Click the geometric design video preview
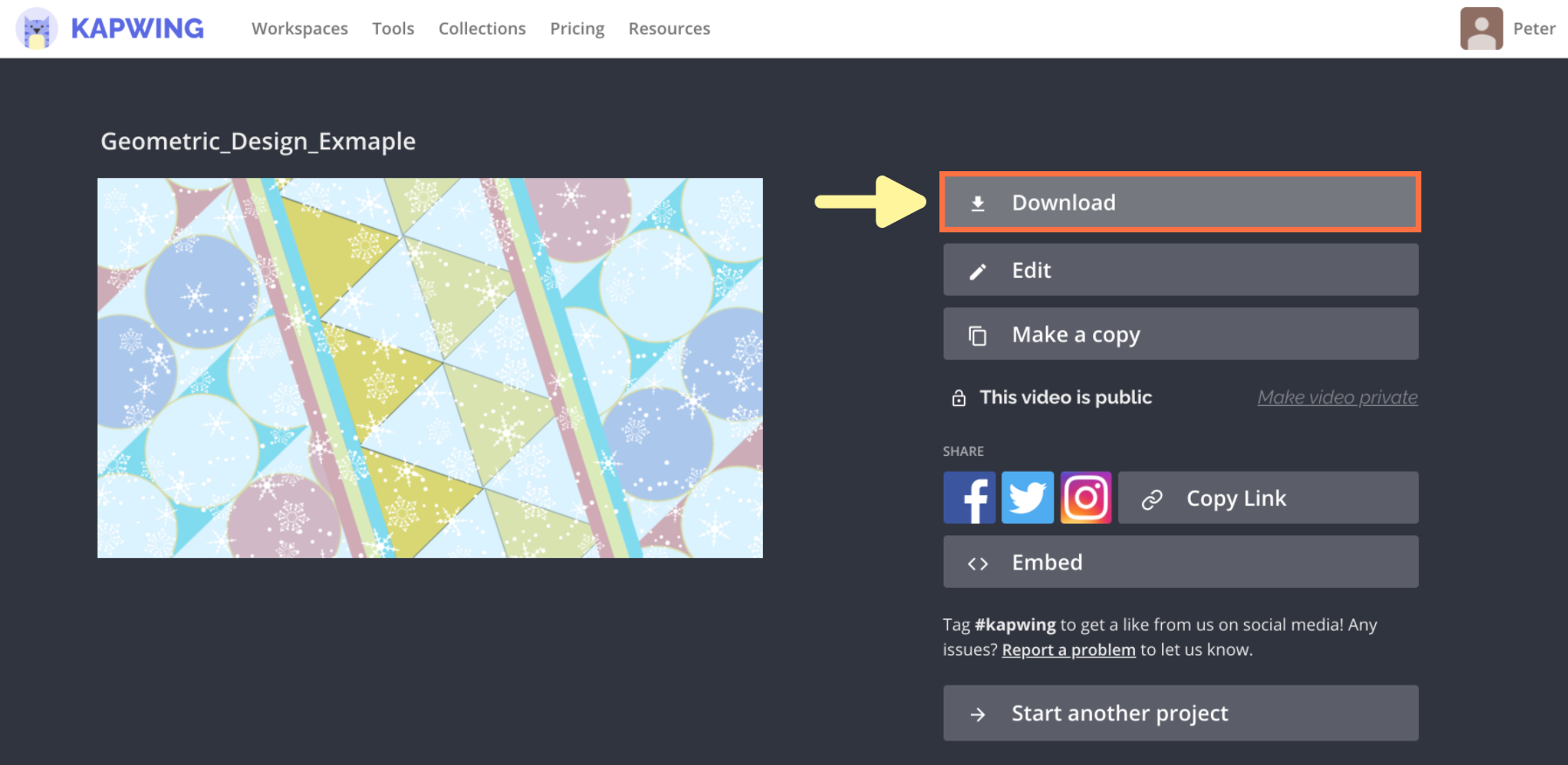 point(430,368)
